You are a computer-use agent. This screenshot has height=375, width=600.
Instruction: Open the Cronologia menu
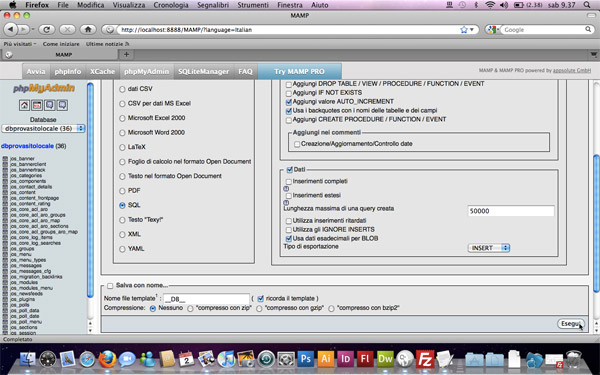171,5
